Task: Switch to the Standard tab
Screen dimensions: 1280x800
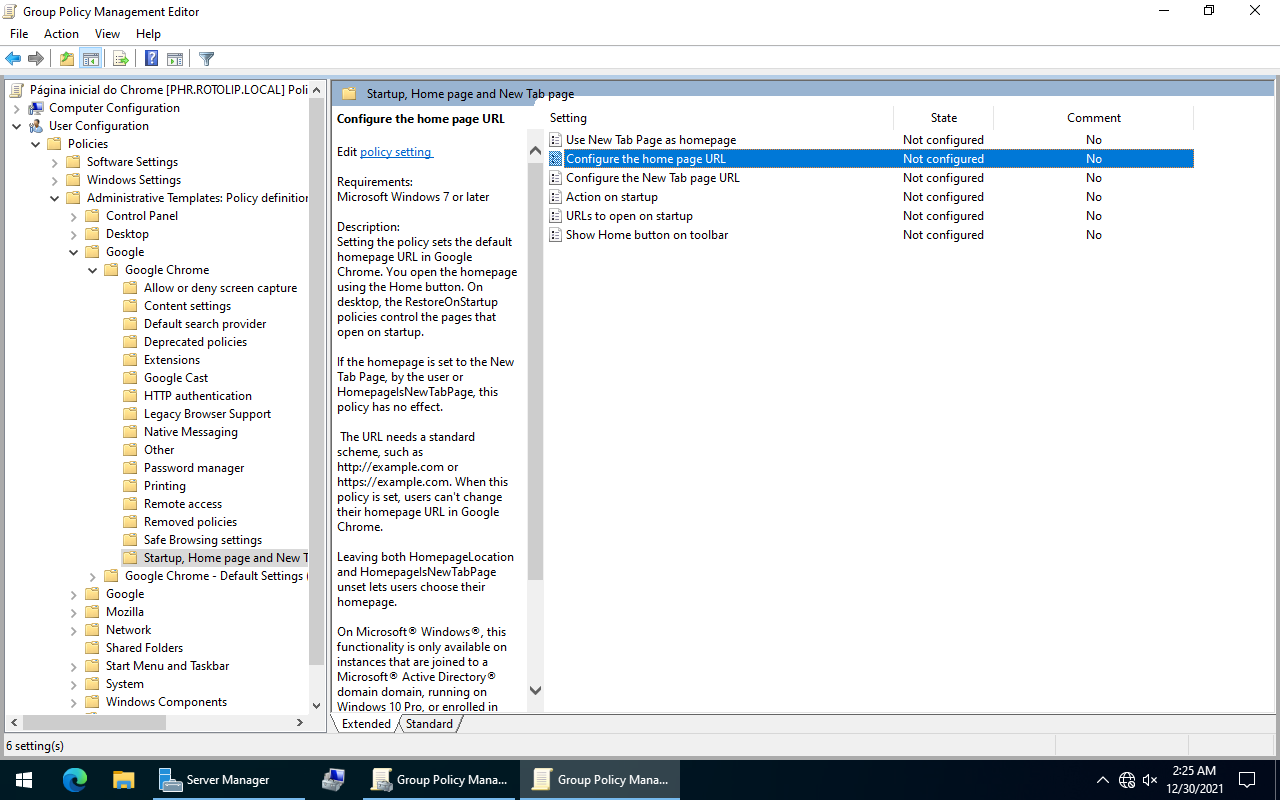Action: pyautogui.click(x=429, y=724)
